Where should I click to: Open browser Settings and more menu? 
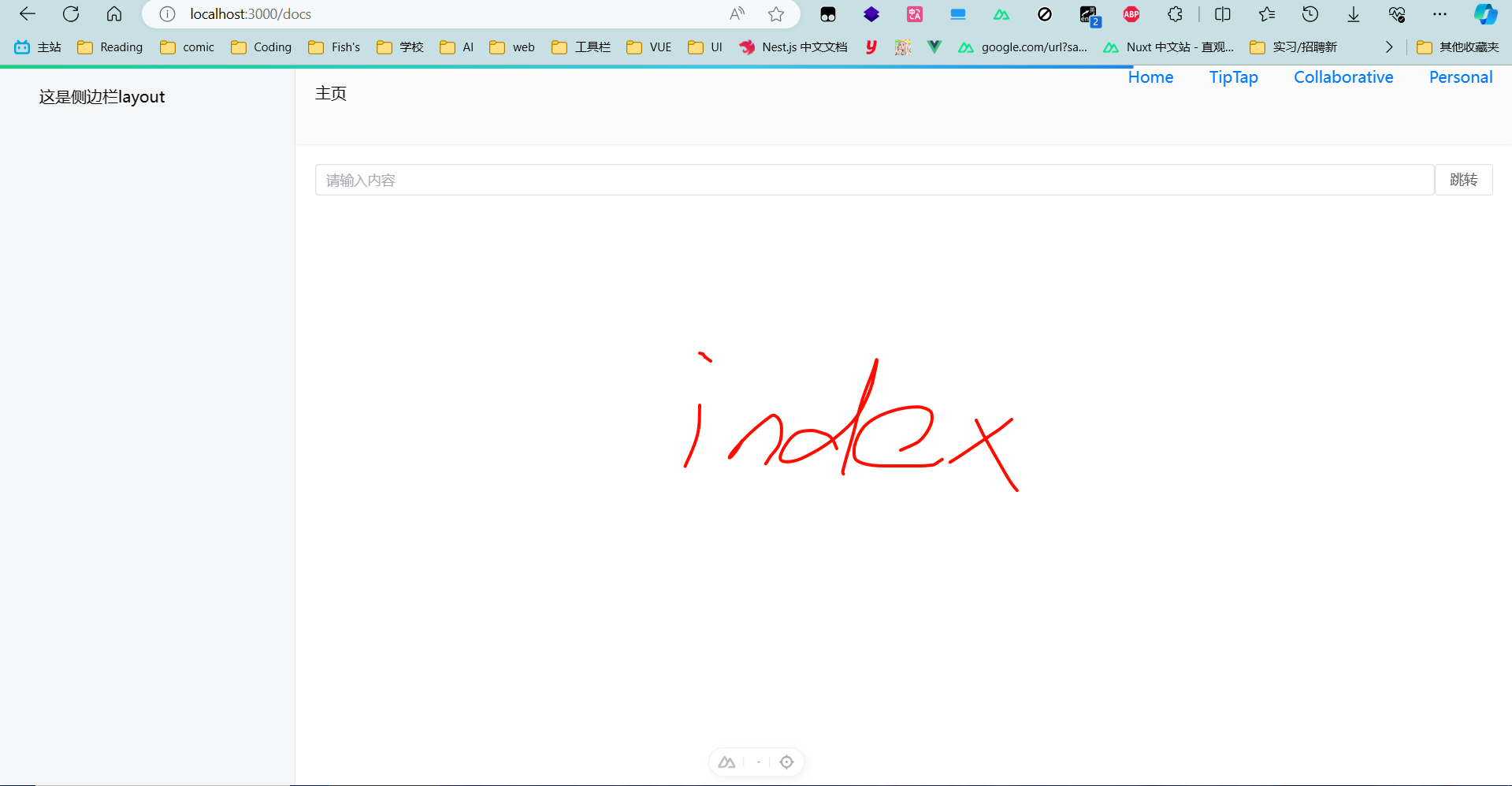click(1440, 14)
